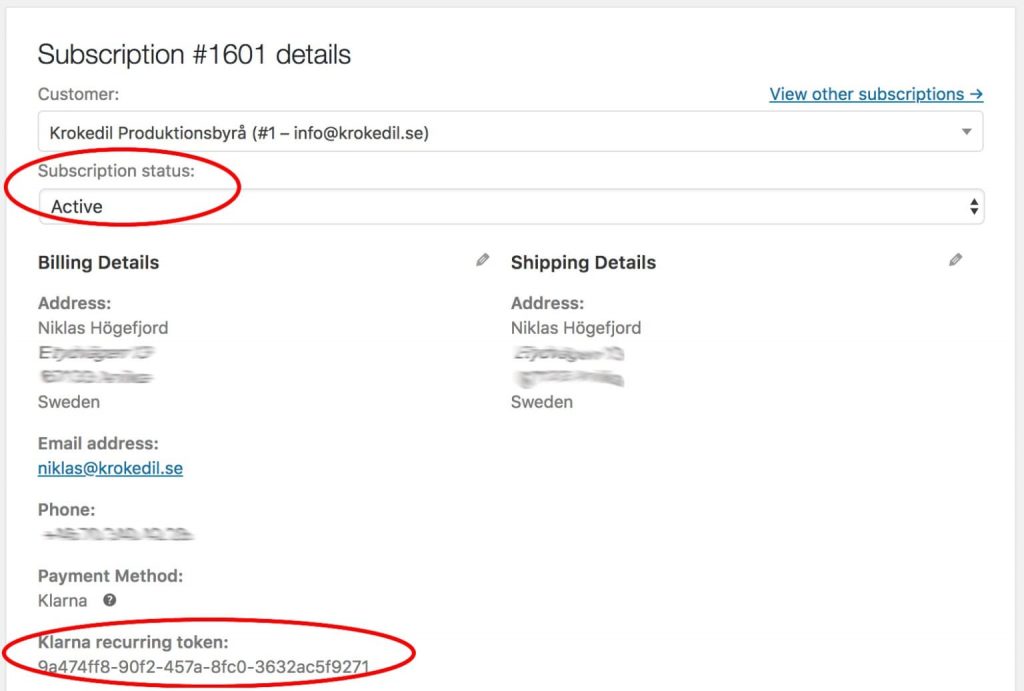Click the Customer dropdown arrow

coord(966,132)
